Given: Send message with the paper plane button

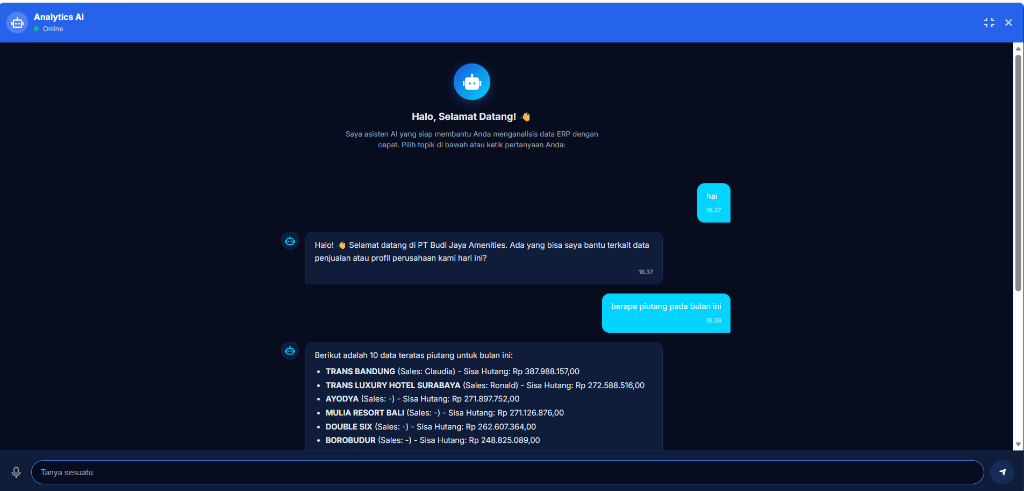Looking at the screenshot, I should tap(1002, 472).
